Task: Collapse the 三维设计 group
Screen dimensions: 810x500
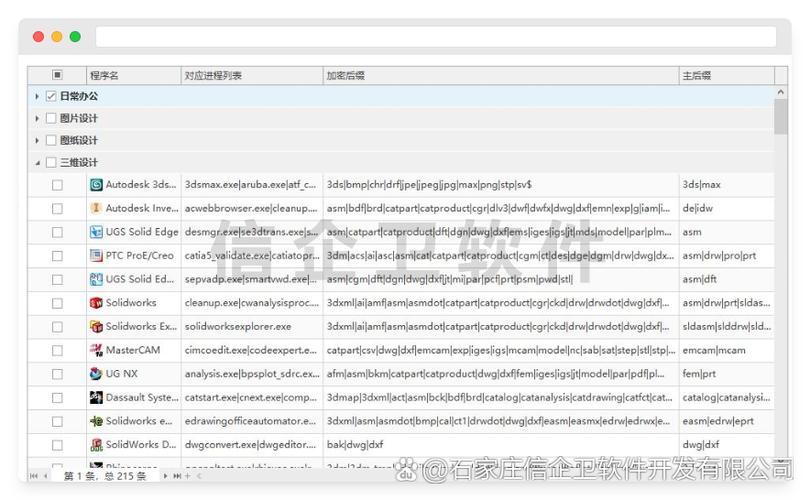Action: [37, 163]
